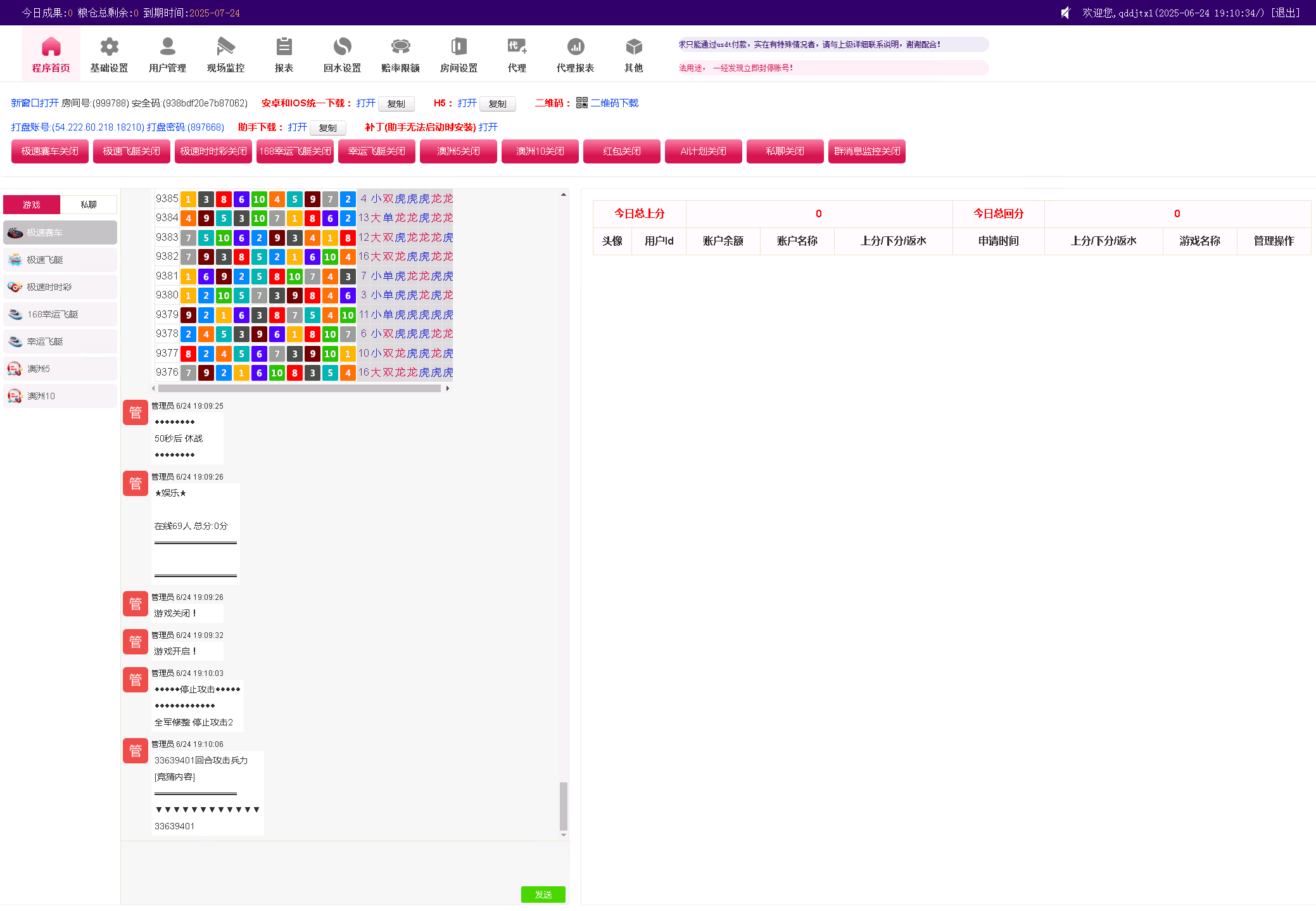Click the horizontal scrollbar under results
This screenshot has width=1316, height=911.
pyautogui.click(x=299, y=388)
